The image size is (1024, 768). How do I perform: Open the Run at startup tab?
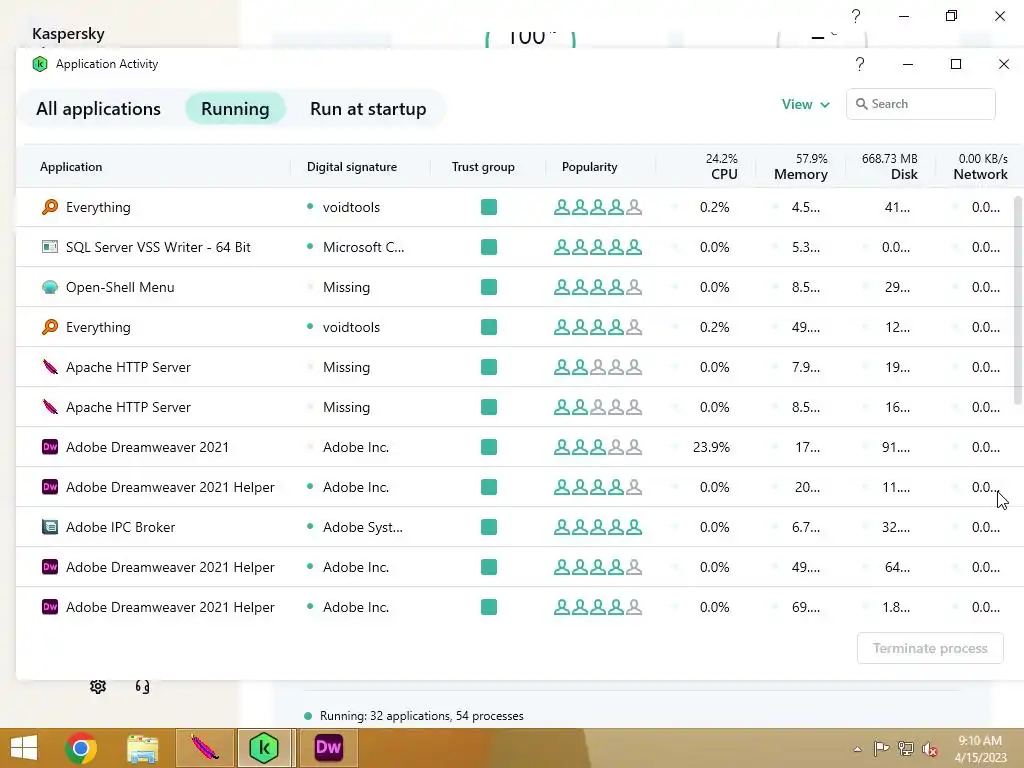[x=368, y=108]
